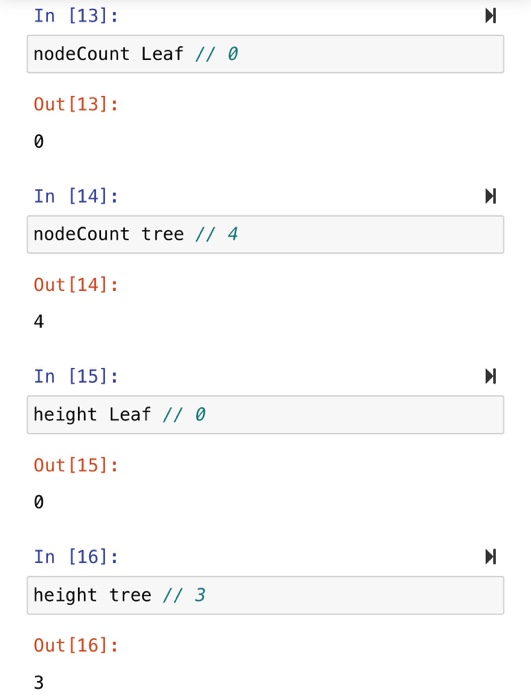Select the 'Out[16]:' label
The width and height of the screenshot is (531, 700).
(76, 646)
